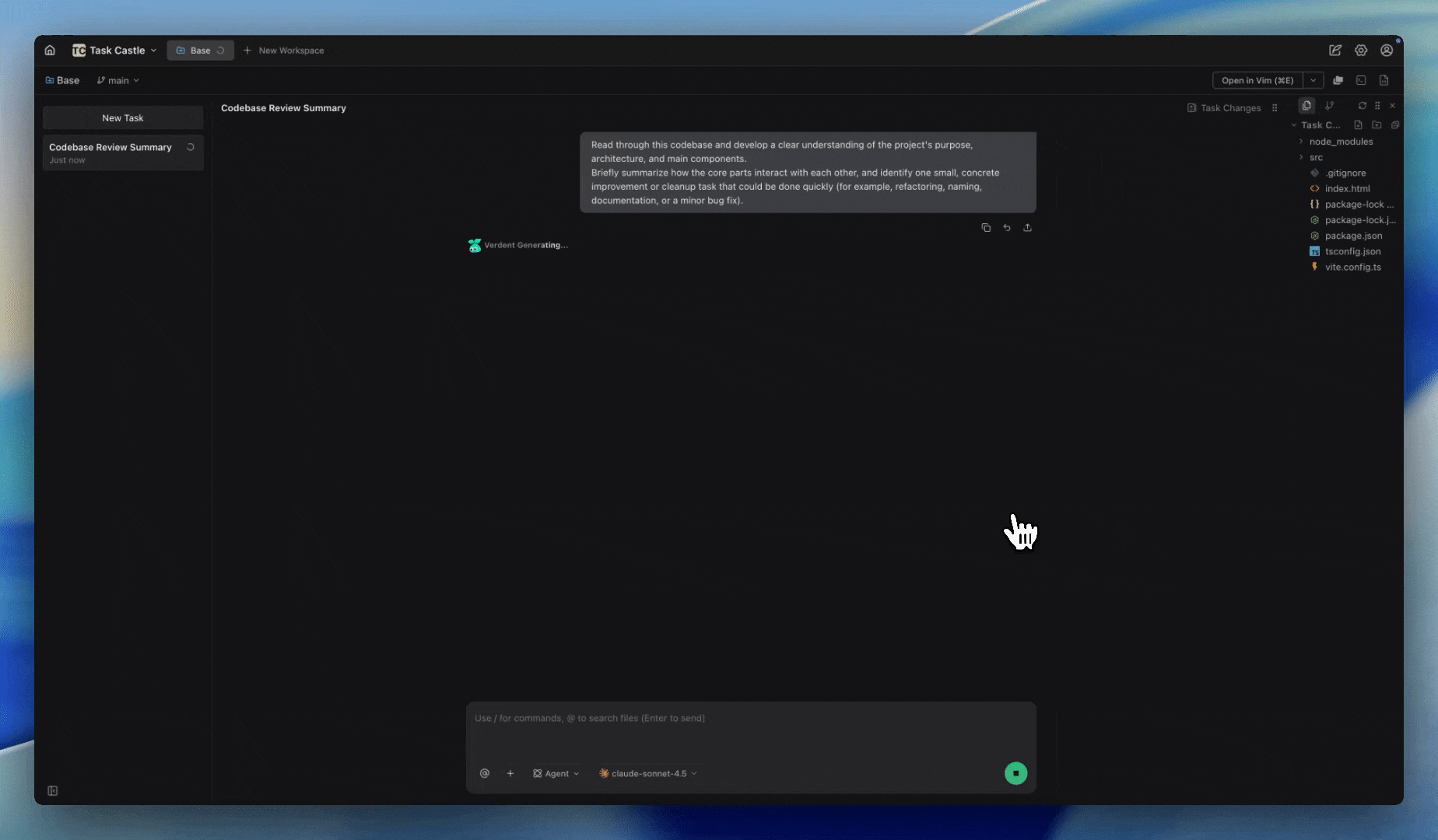Click the grip handle beside Task Changes

coord(1275,108)
